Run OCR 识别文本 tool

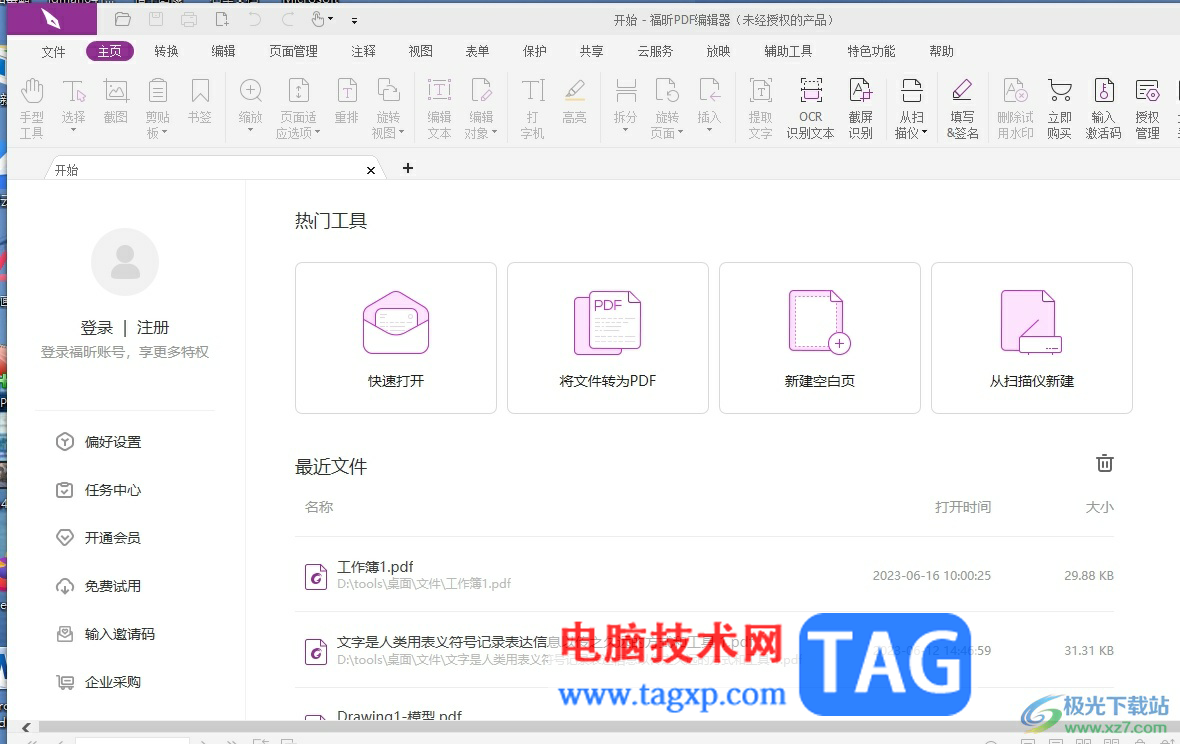[810, 108]
